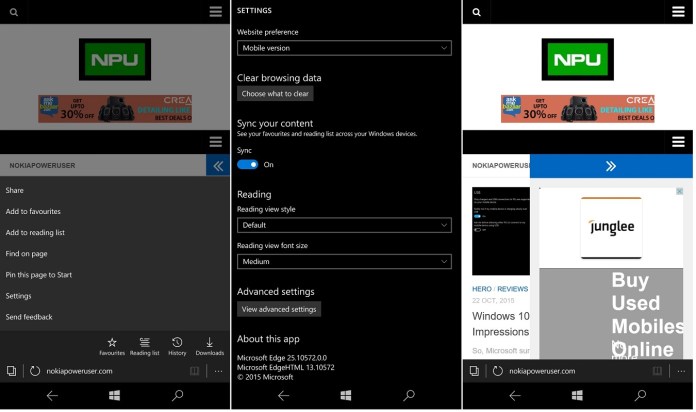Click 30% off banner ad in left phone
Screen dimensions: 696x412
(x=115, y=108)
